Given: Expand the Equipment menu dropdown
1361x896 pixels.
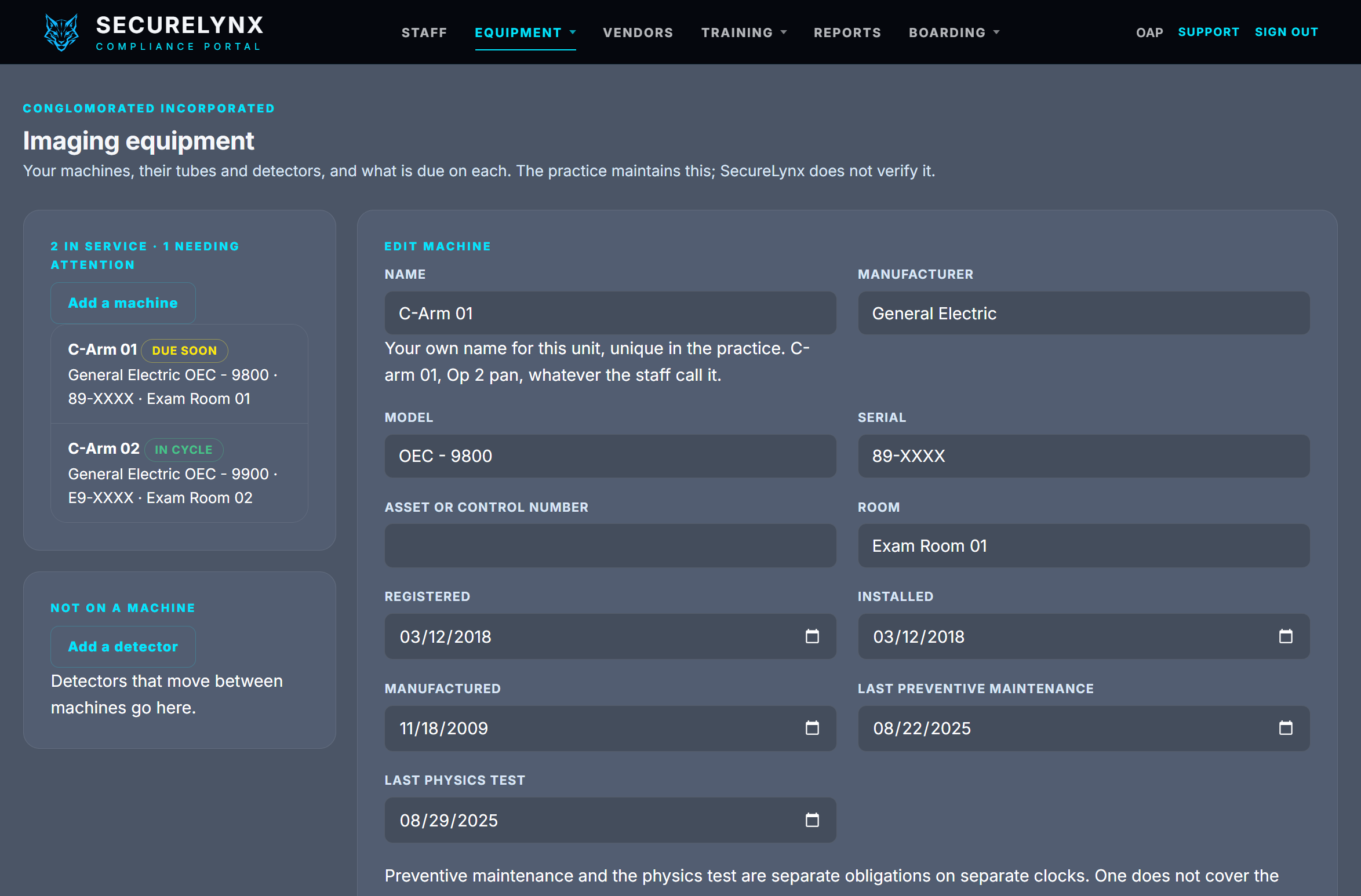Looking at the screenshot, I should click(525, 32).
